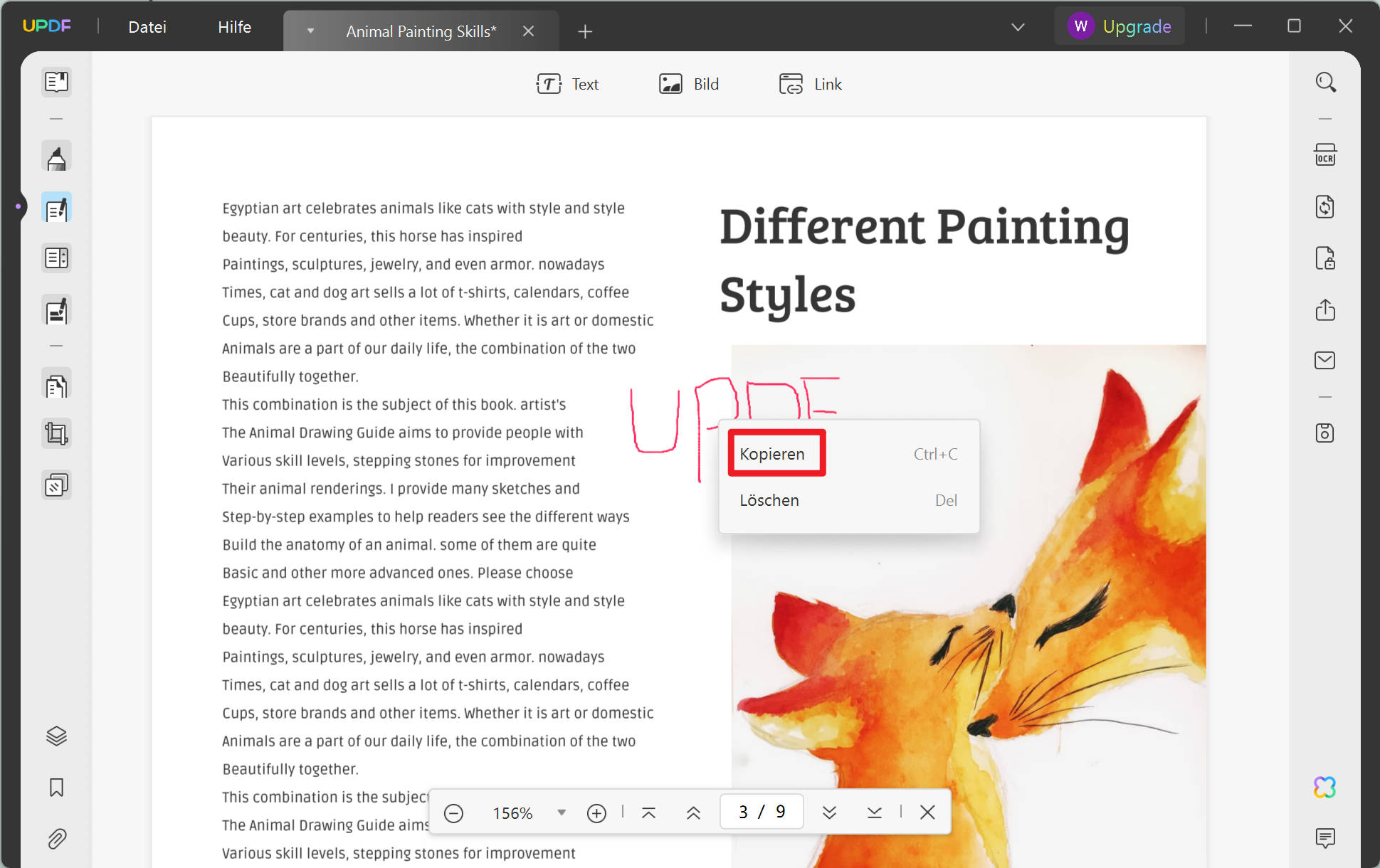Open the Layers panel icon
The width and height of the screenshot is (1380, 868).
pyautogui.click(x=56, y=736)
